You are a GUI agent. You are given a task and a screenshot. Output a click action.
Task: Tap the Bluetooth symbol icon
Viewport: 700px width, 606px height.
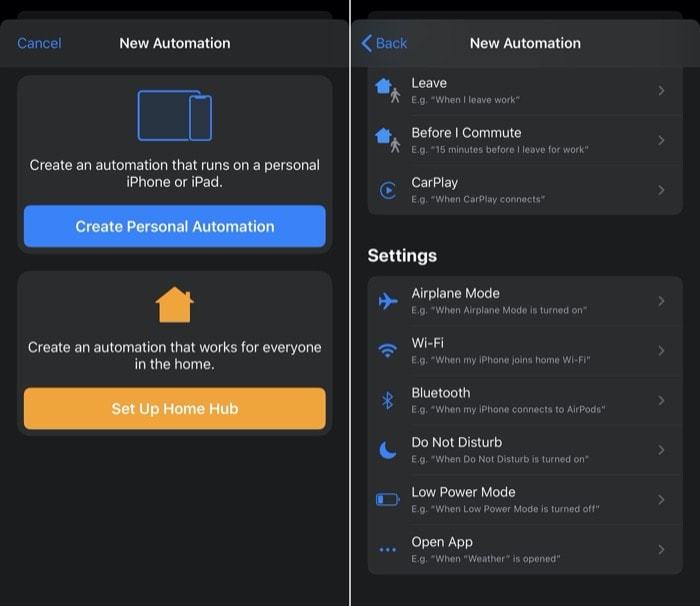388,401
